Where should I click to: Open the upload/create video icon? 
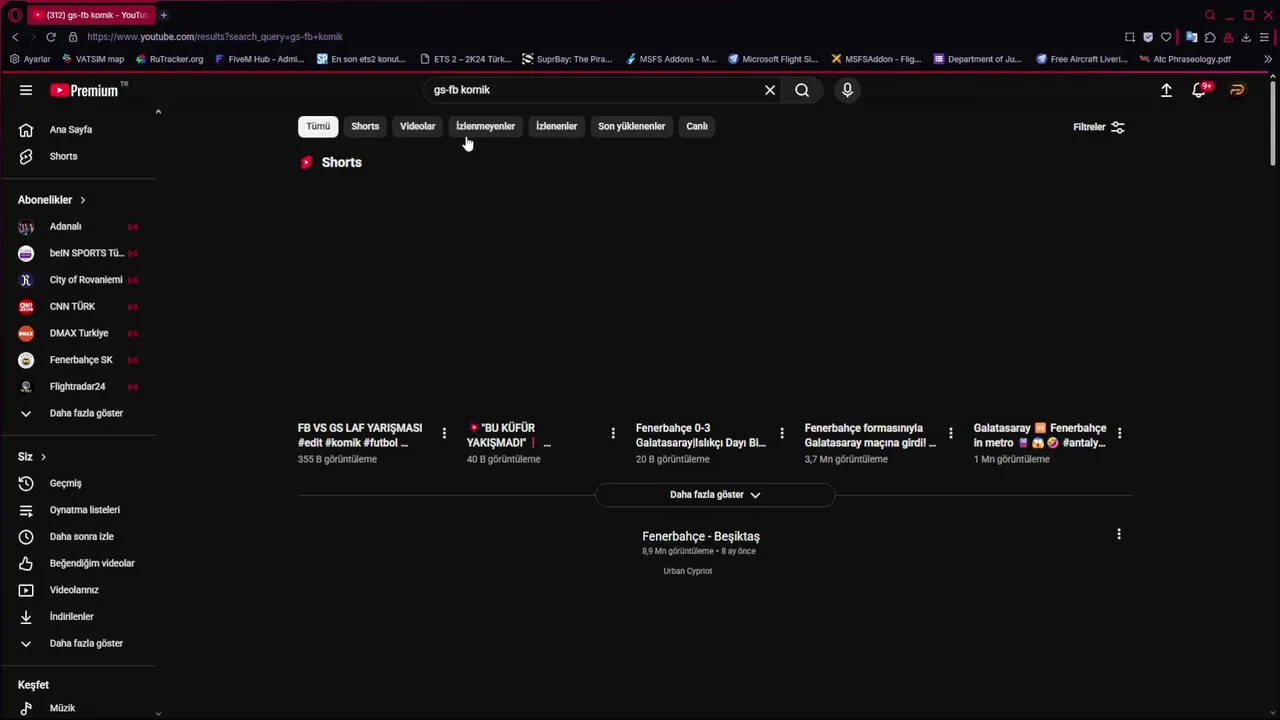click(1166, 90)
